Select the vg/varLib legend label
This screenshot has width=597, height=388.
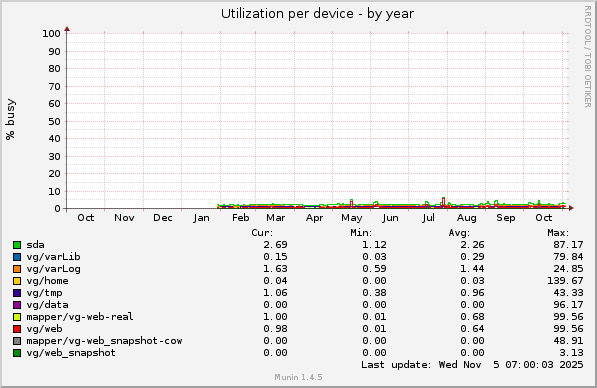click(x=53, y=257)
